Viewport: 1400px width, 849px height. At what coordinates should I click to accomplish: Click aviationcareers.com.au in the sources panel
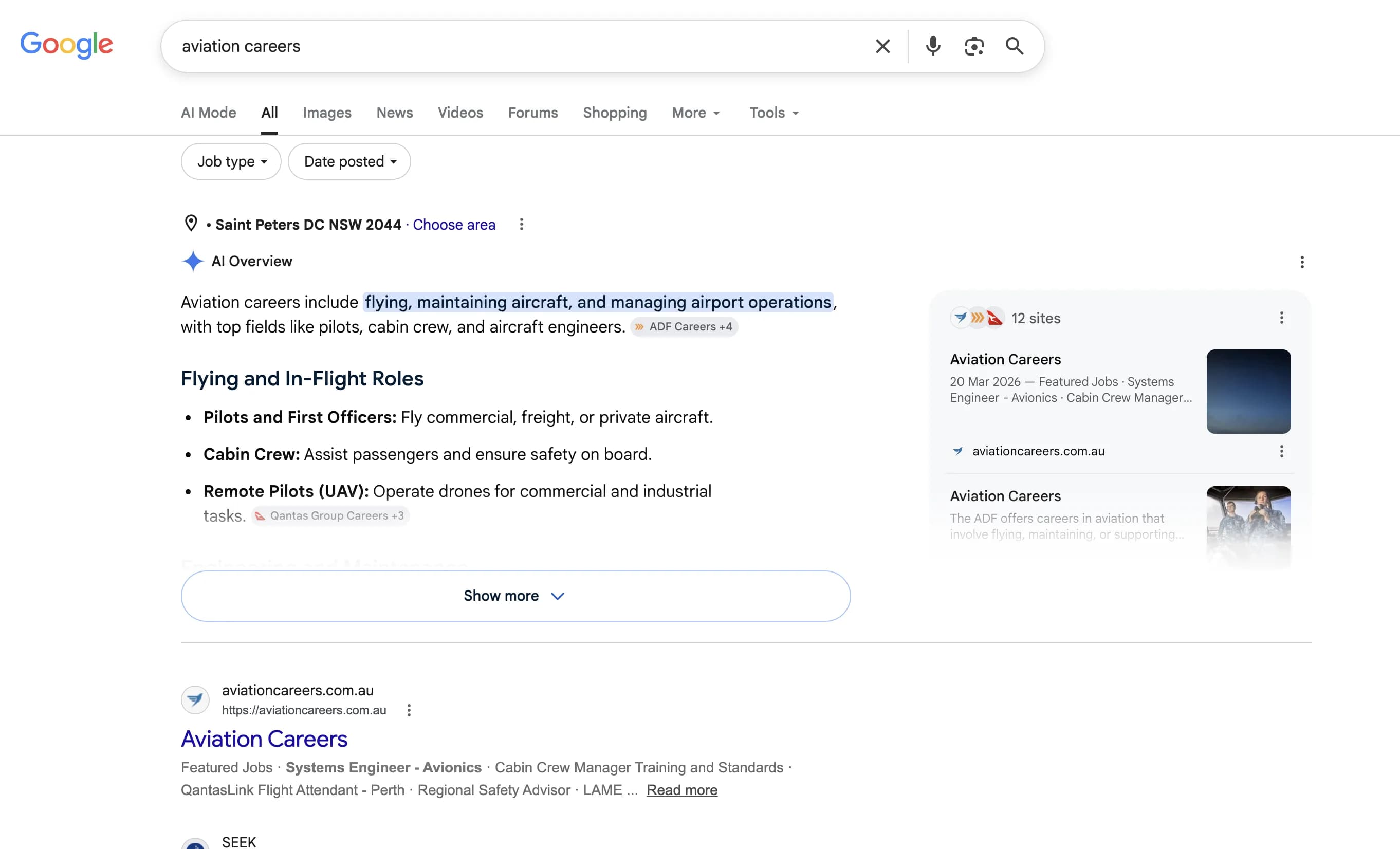[x=1038, y=451]
